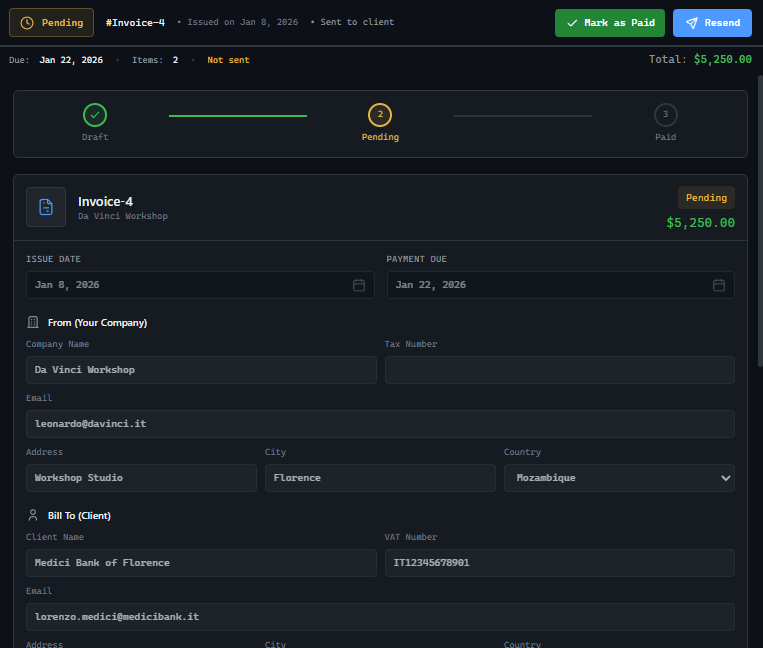Click the Invoice-4 card heading

[x=105, y=201]
